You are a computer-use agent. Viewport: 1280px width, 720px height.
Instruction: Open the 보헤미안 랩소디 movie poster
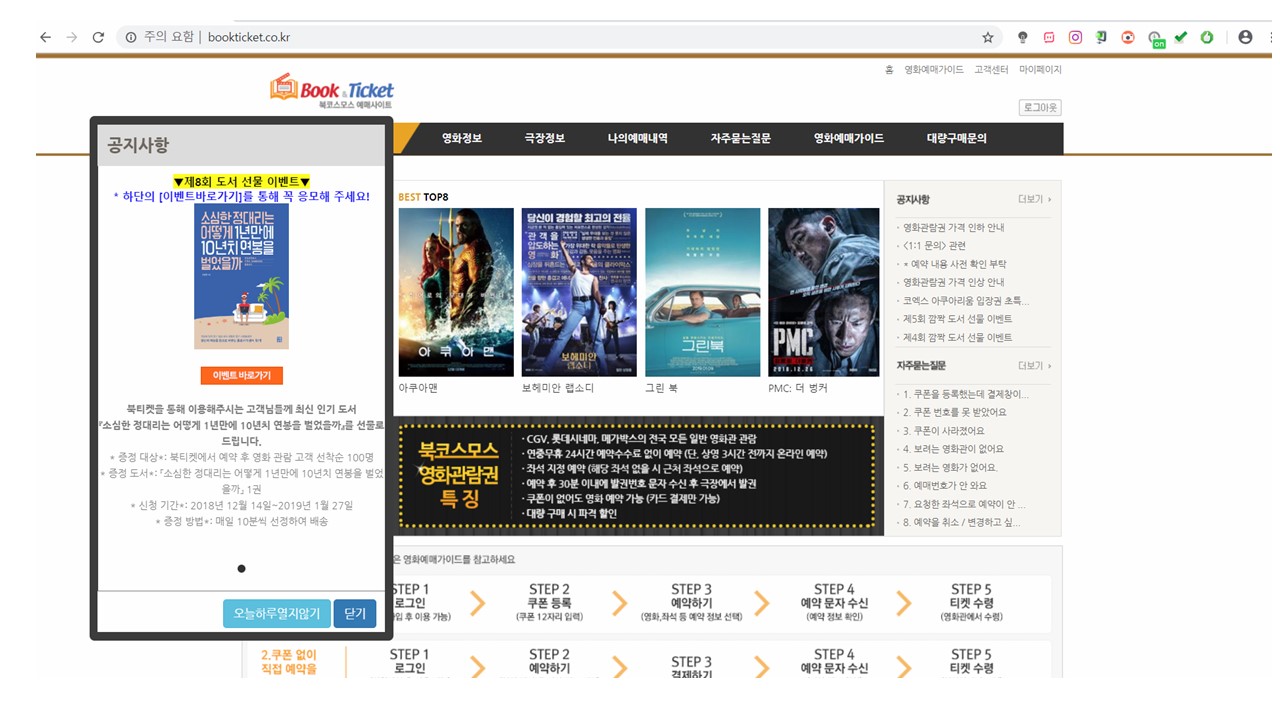579,292
